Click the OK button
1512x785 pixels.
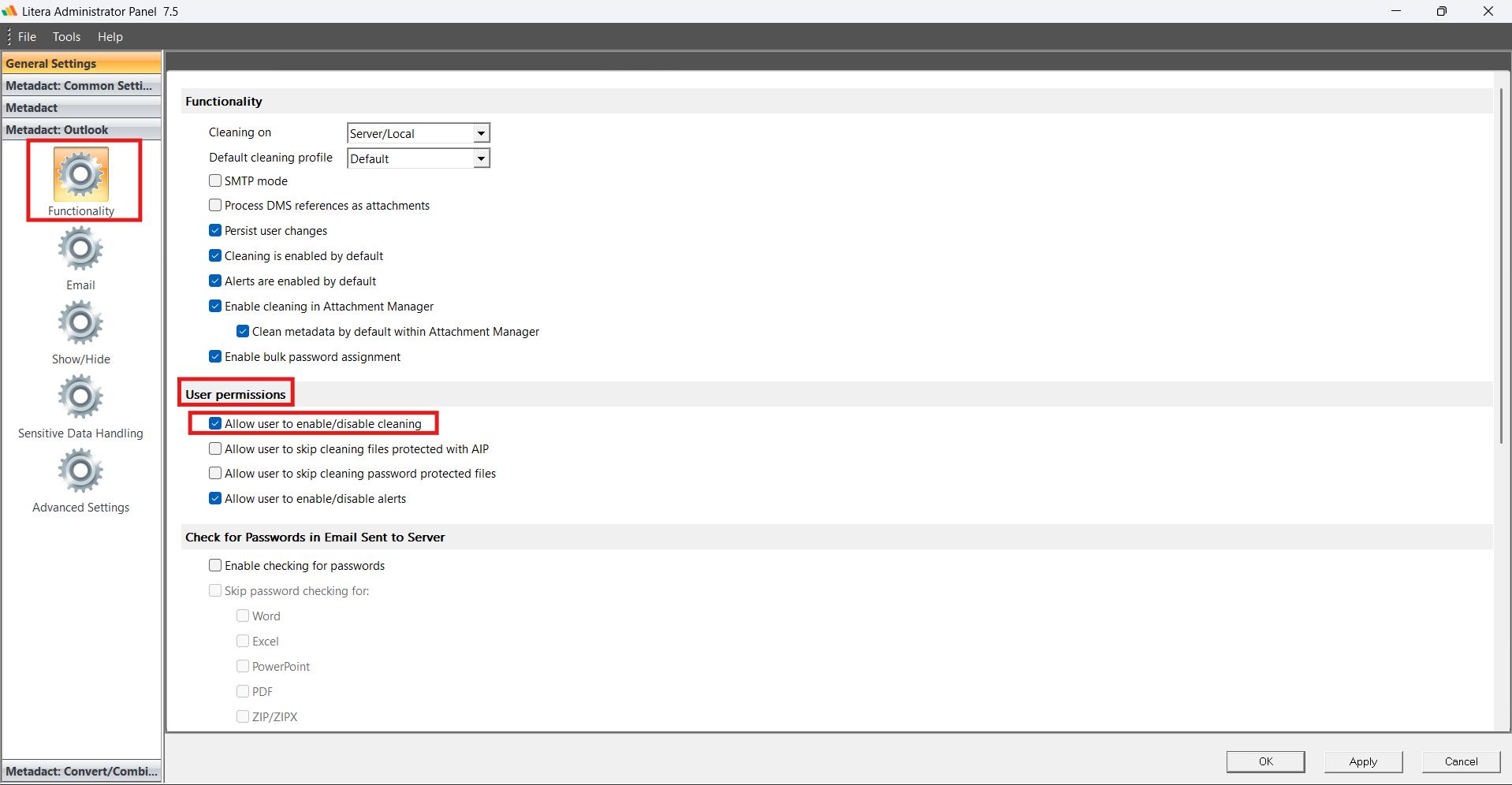coord(1265,761)
